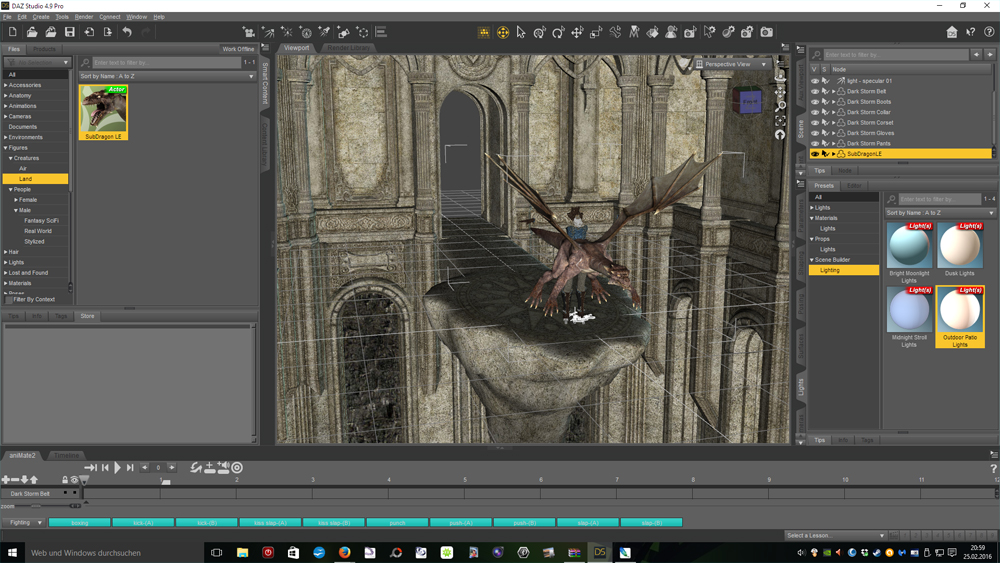Click the Undo arrow icon
This screenshot has width=1000, height=563.
(127, 33)
